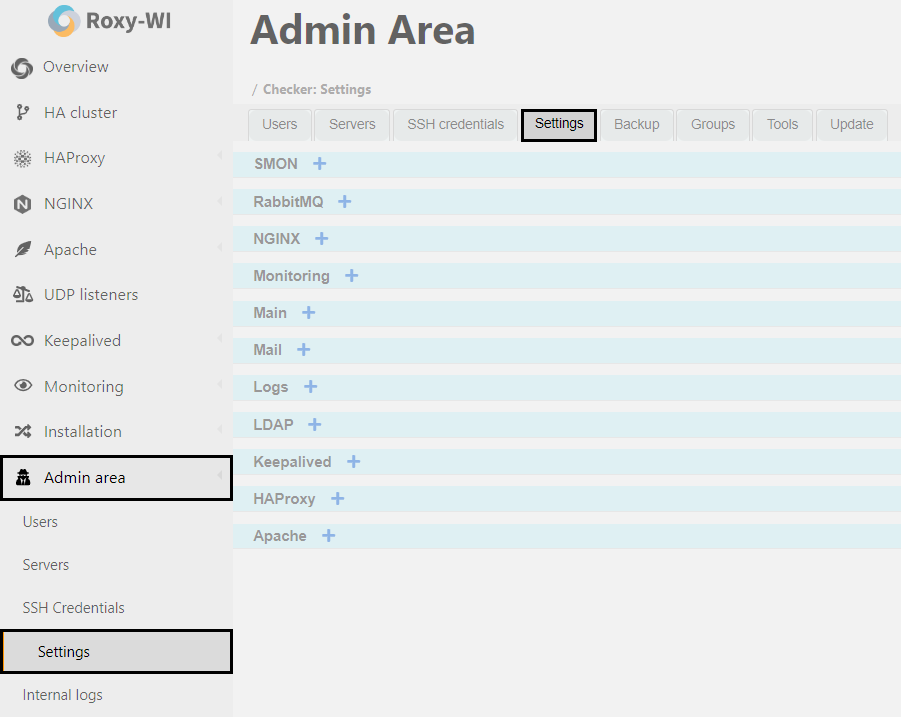Toggle HAProxy sidebar submenu arrow
This screenshot has width=901, height=717.
tap(220, 156)
